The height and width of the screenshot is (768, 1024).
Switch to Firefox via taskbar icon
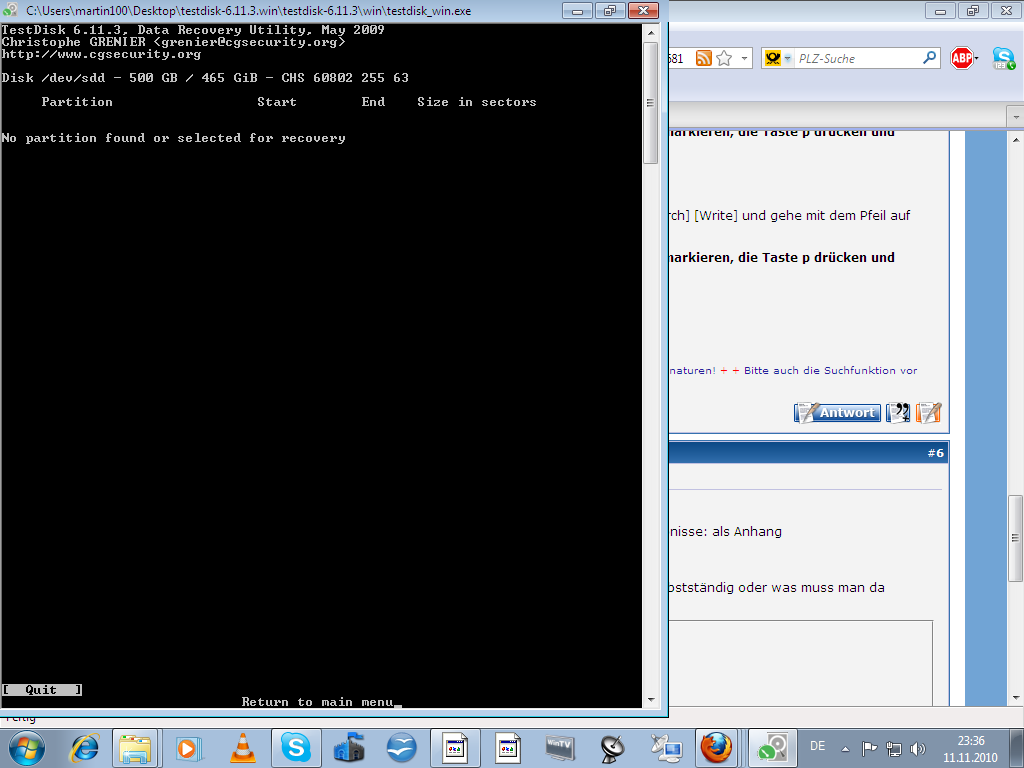716,748
